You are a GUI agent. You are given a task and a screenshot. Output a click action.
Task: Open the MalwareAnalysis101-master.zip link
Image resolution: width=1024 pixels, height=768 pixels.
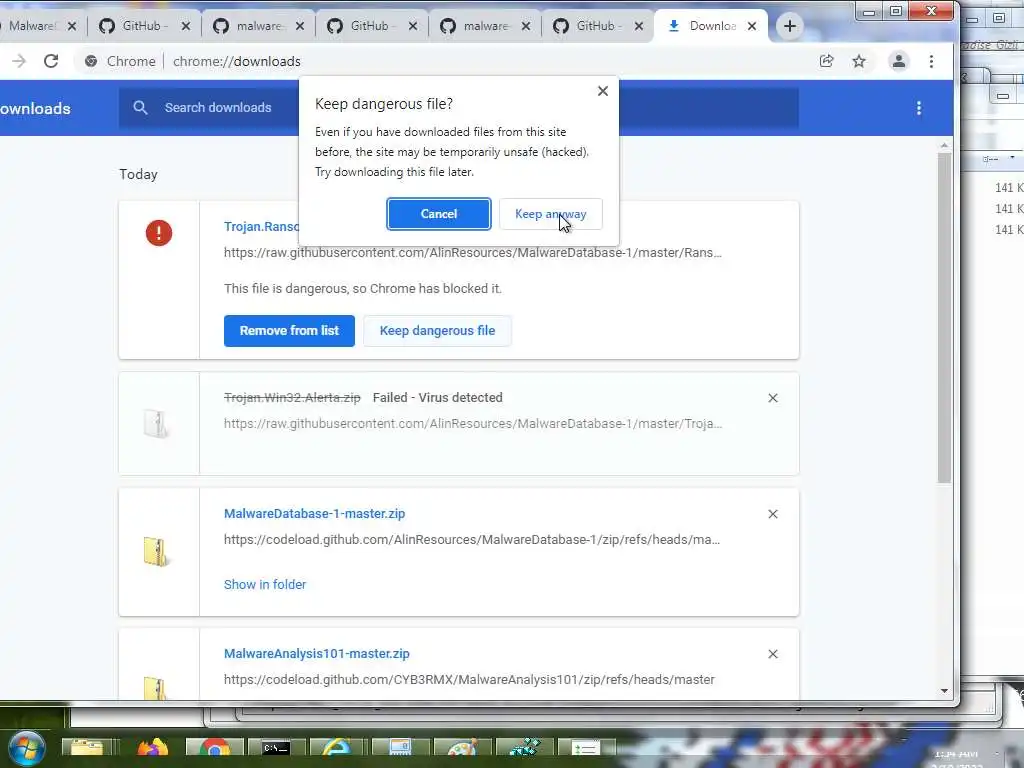pyautogui.click(x=317, y=654)
